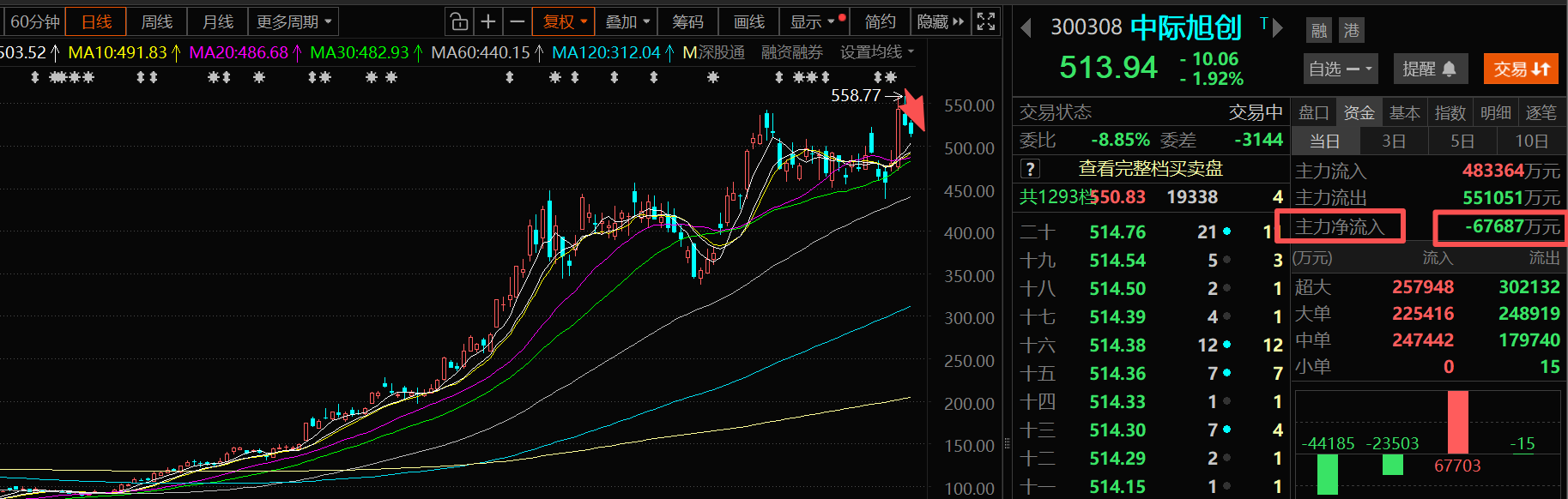Select order book row 十六 at 514.38
This screenshot has height=499, width=1568.
point(1150,346)
